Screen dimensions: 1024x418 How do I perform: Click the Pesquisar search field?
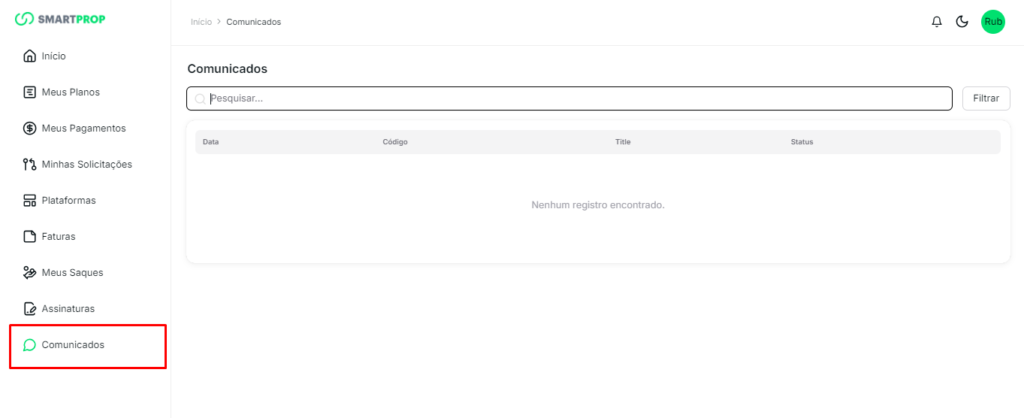[x=570, y=98]
